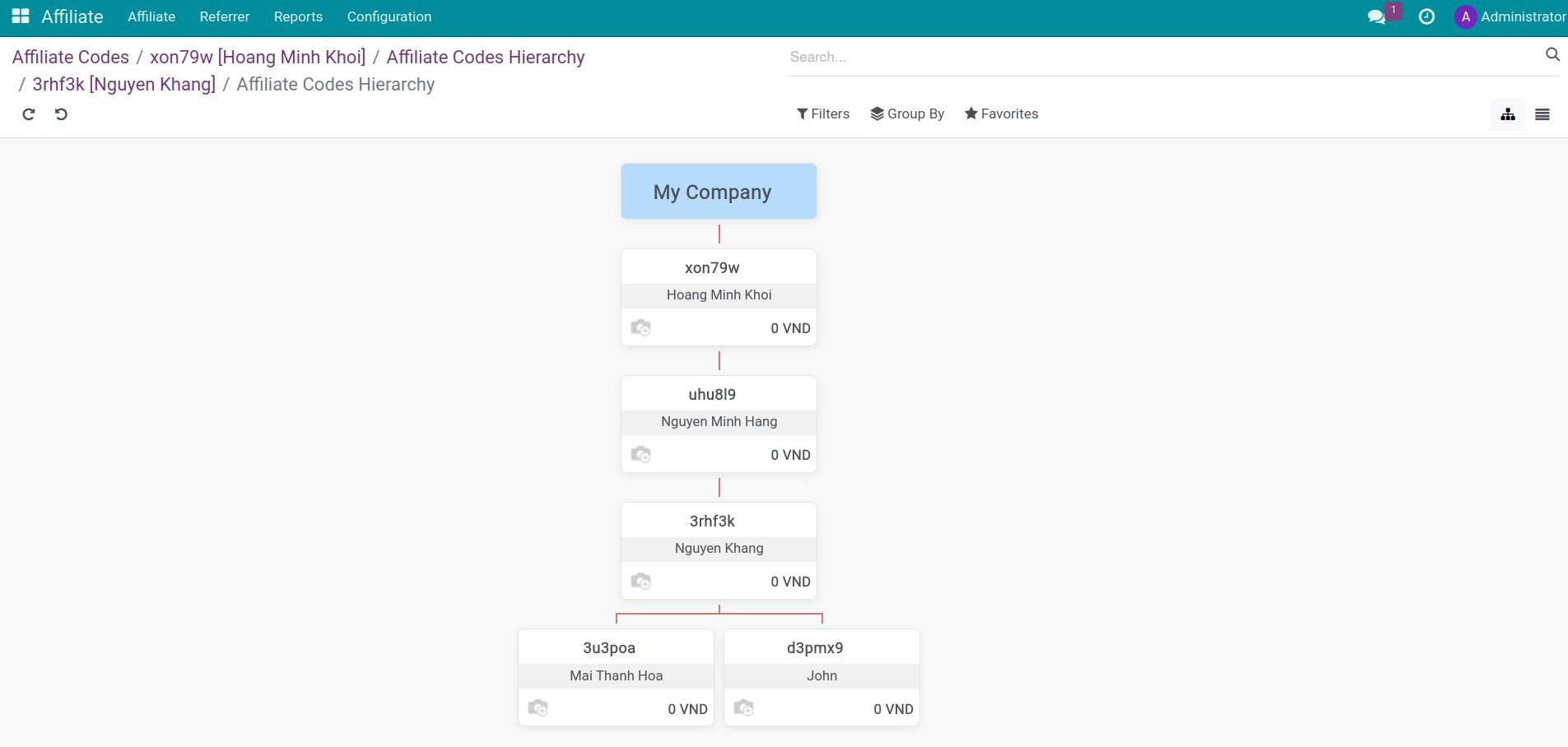Switch to list view icon

pyautogui.click(x=1542, y=114)
